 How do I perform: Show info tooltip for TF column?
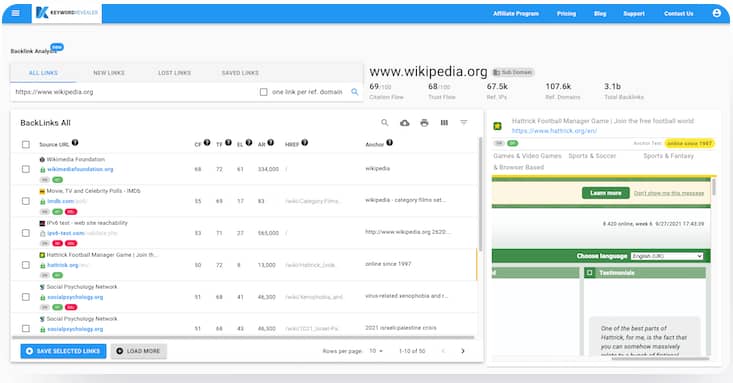coord(228,143)
